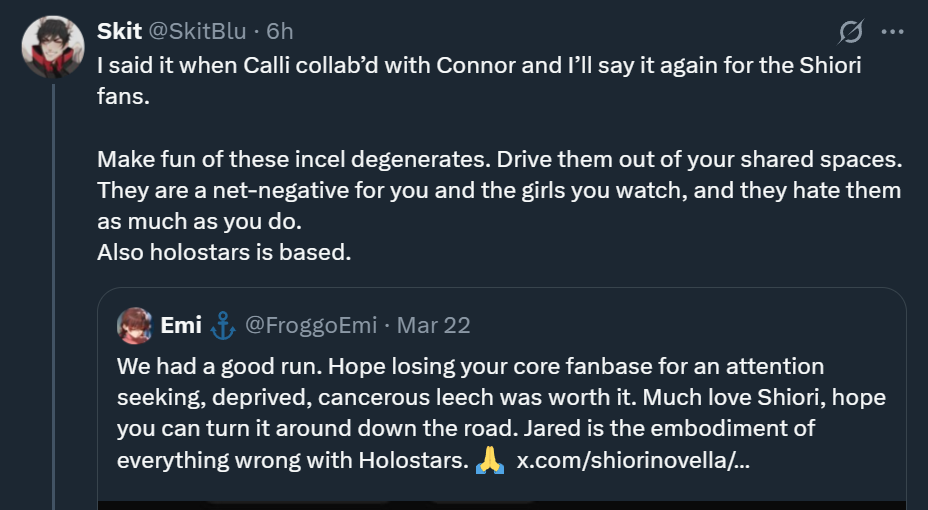Click the Skit display name
Viewport: 928px width, 510px height.
[119, 32]
